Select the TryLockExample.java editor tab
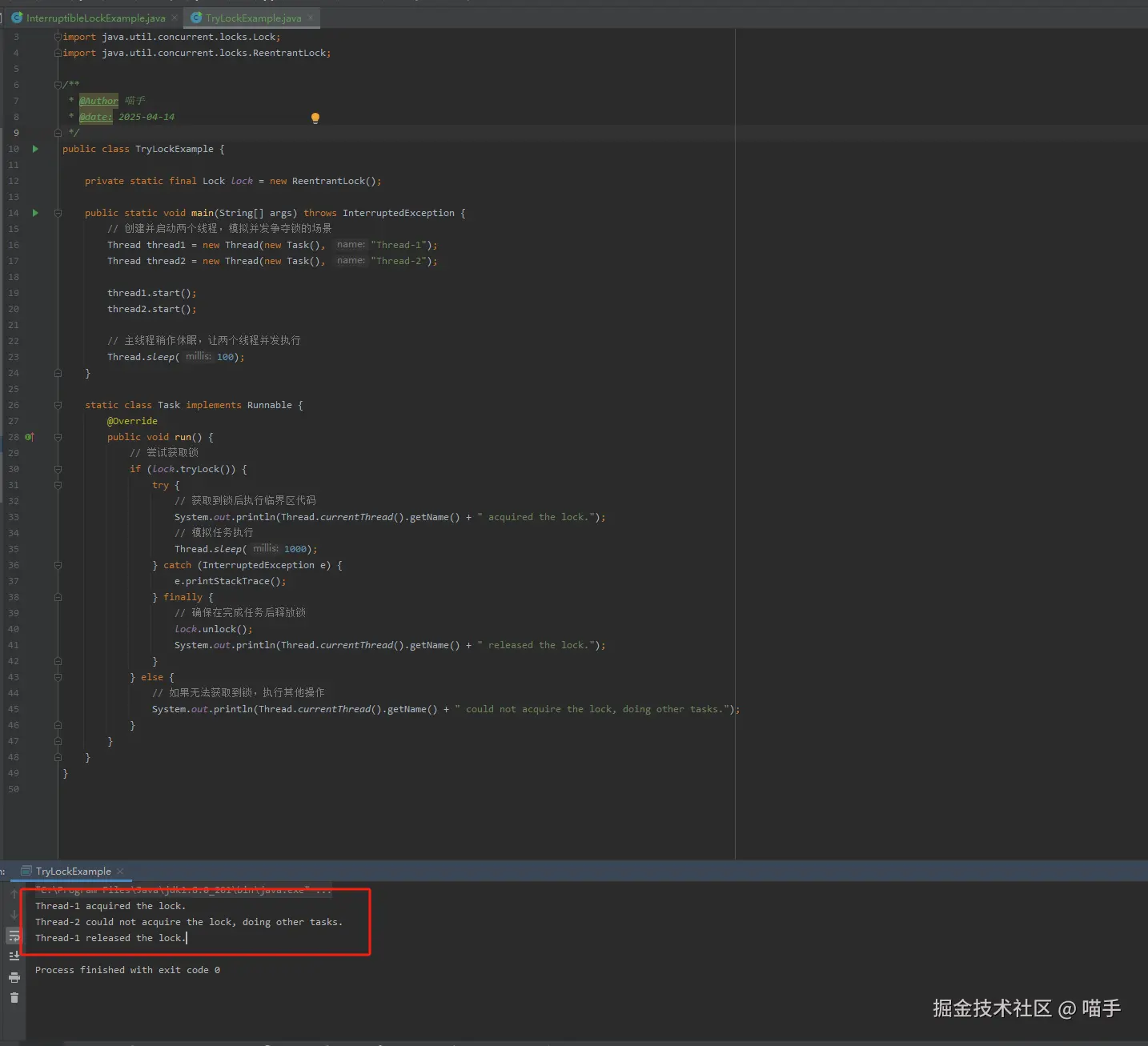This screenshot has height=1046, width=1148. pos(253,18)
